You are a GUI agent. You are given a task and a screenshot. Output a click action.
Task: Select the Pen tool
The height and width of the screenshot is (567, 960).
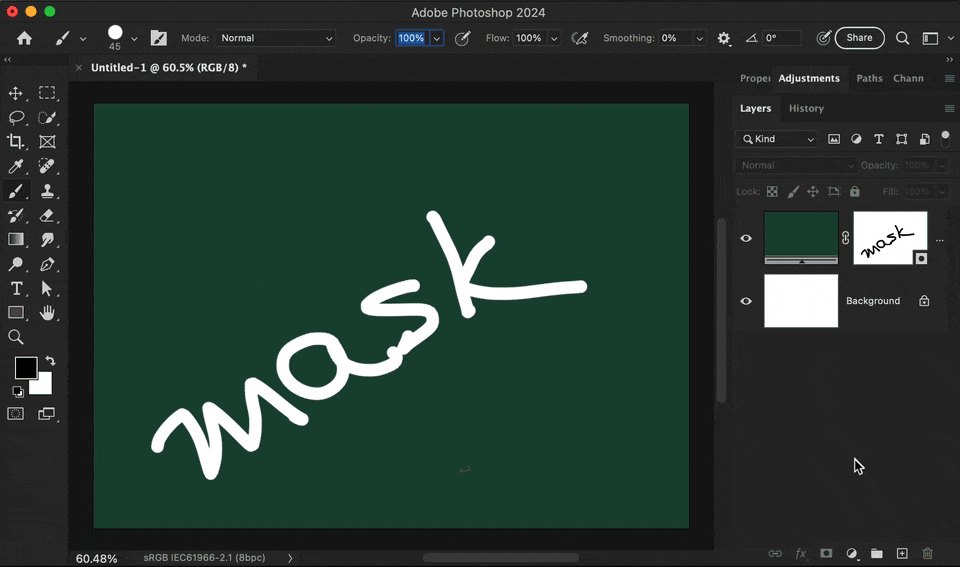click(47, 264)
